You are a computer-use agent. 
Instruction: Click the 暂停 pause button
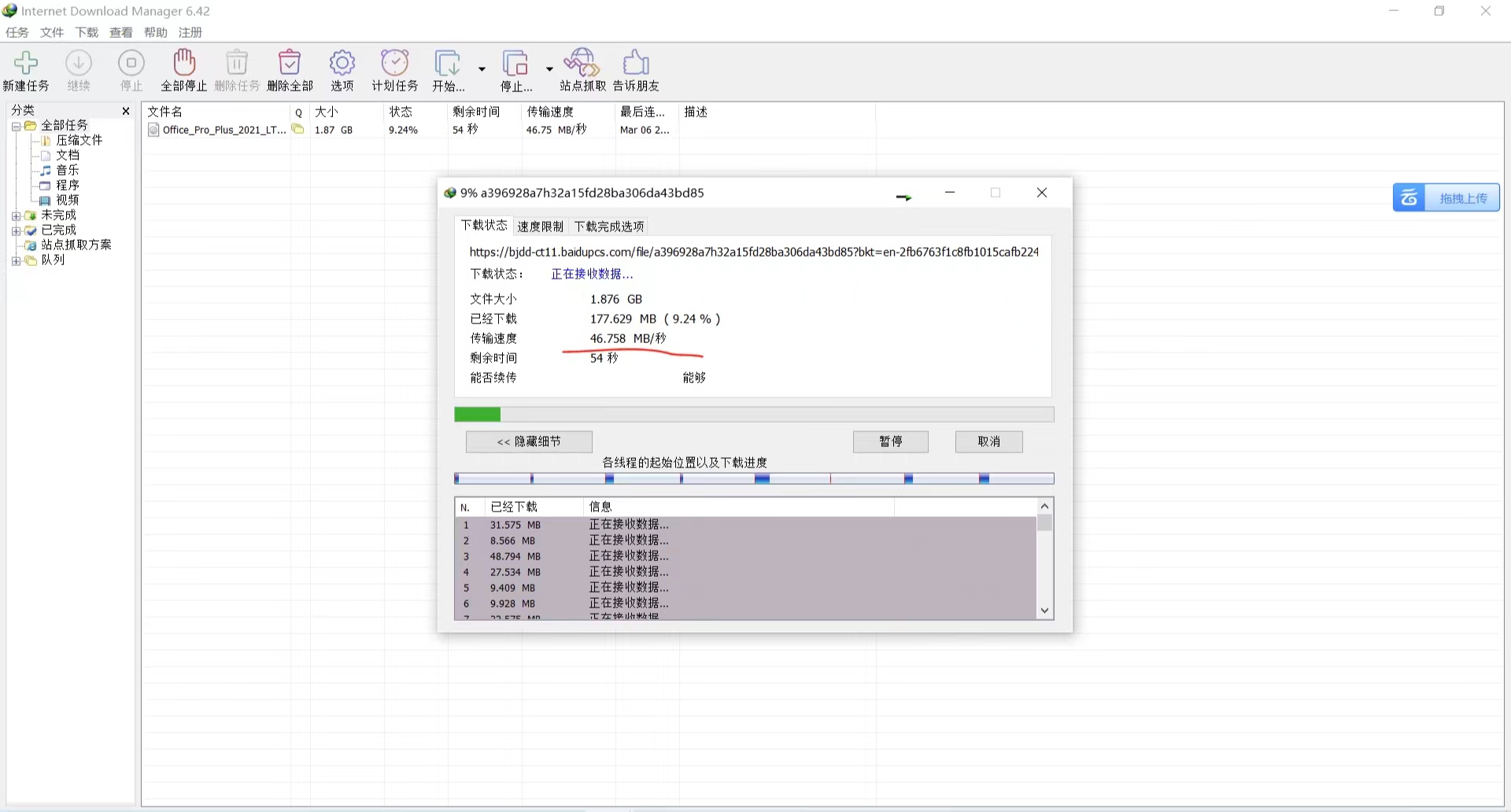(891, 441)
